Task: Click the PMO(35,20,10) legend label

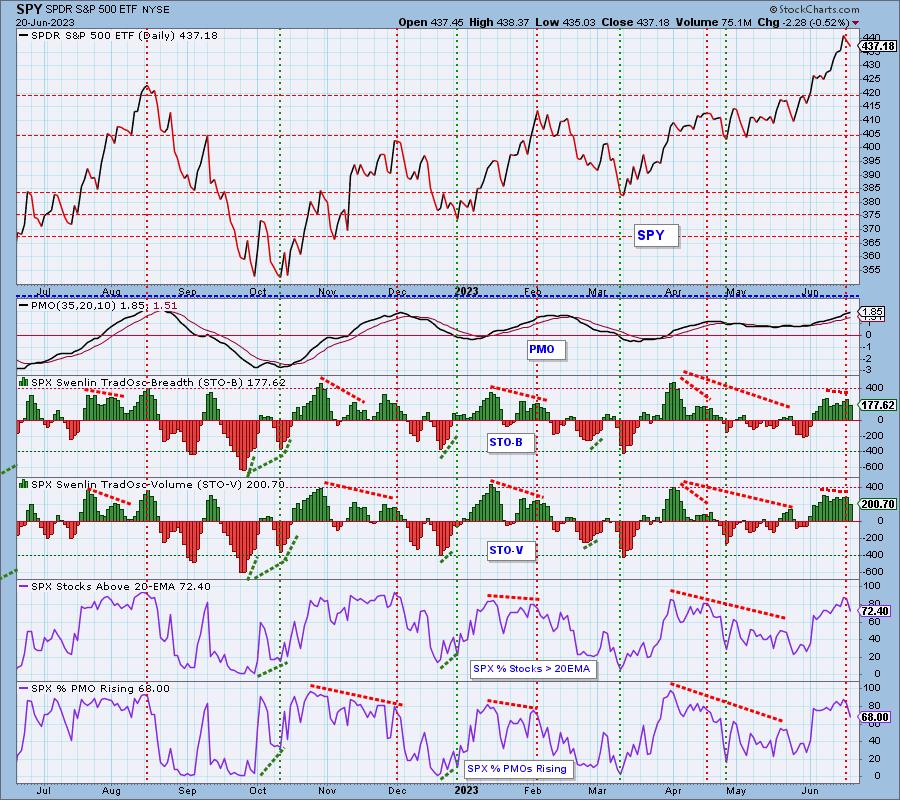Action: click(x=99, y=305)
